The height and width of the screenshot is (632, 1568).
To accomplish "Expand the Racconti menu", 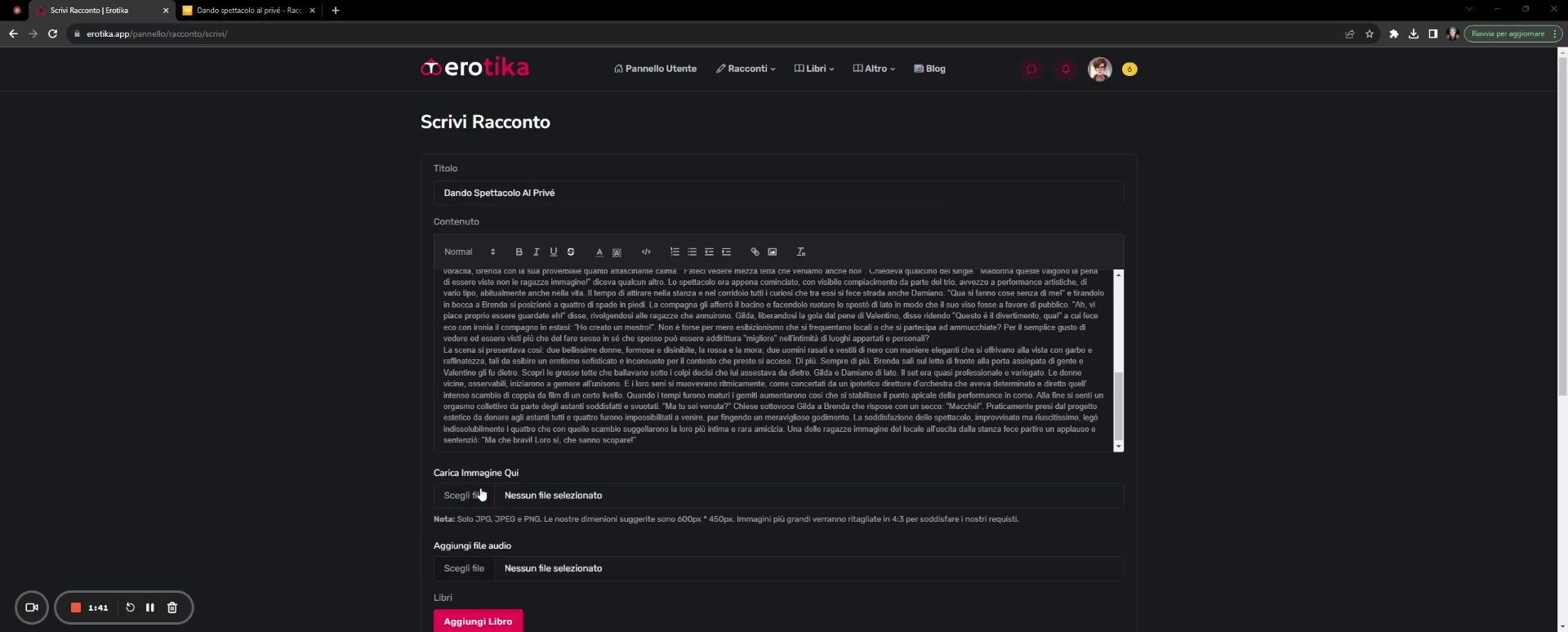I will [746, 69].
